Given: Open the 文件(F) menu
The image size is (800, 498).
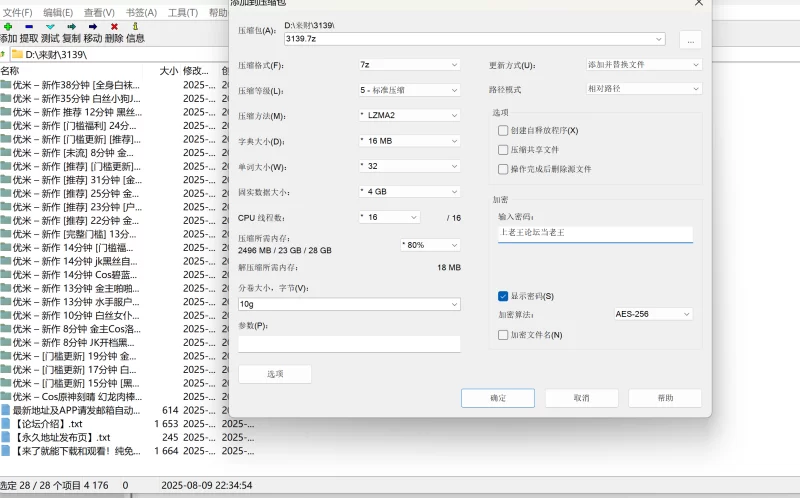Looking at the screenshot, I should pos(17,13).
